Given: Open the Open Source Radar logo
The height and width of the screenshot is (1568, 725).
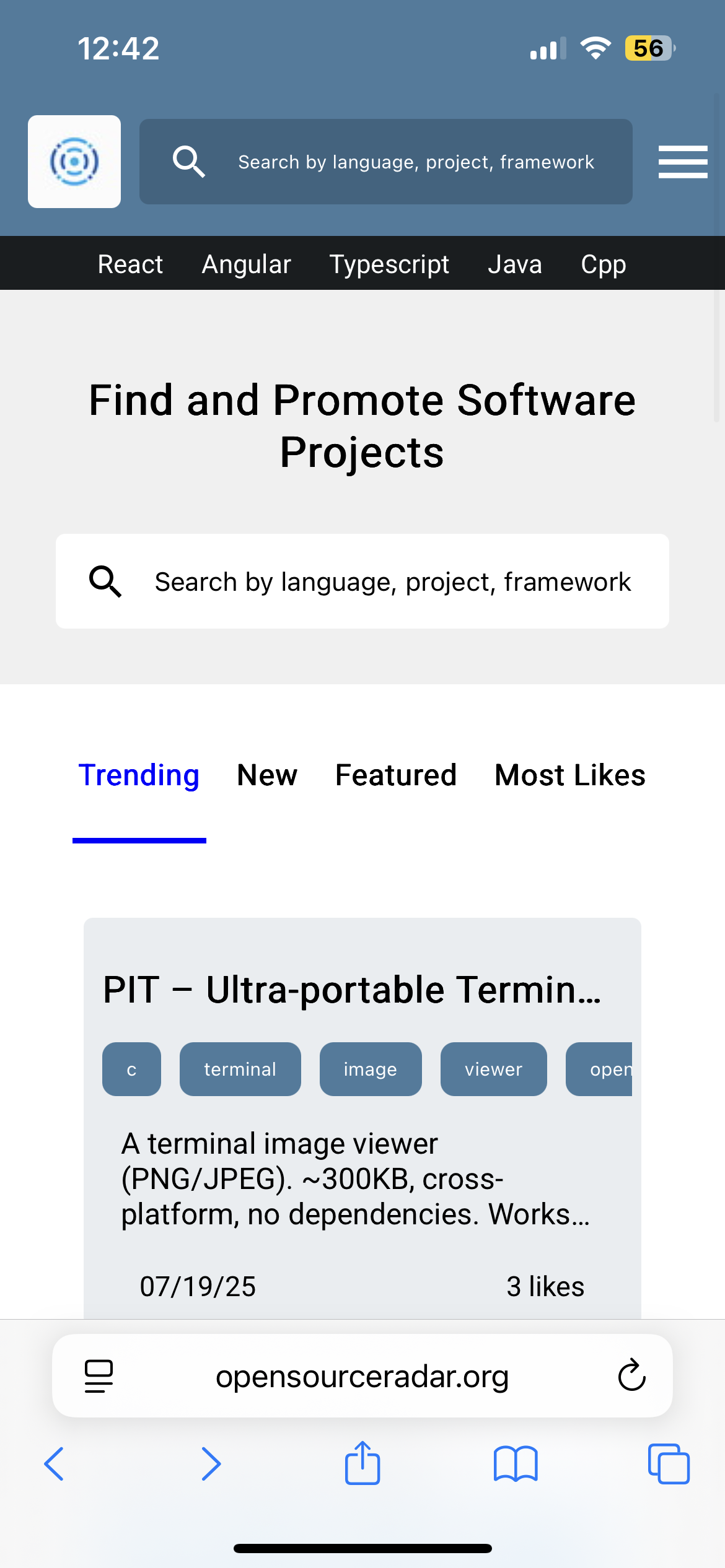Looking at the screenshot, I should 74,161.
